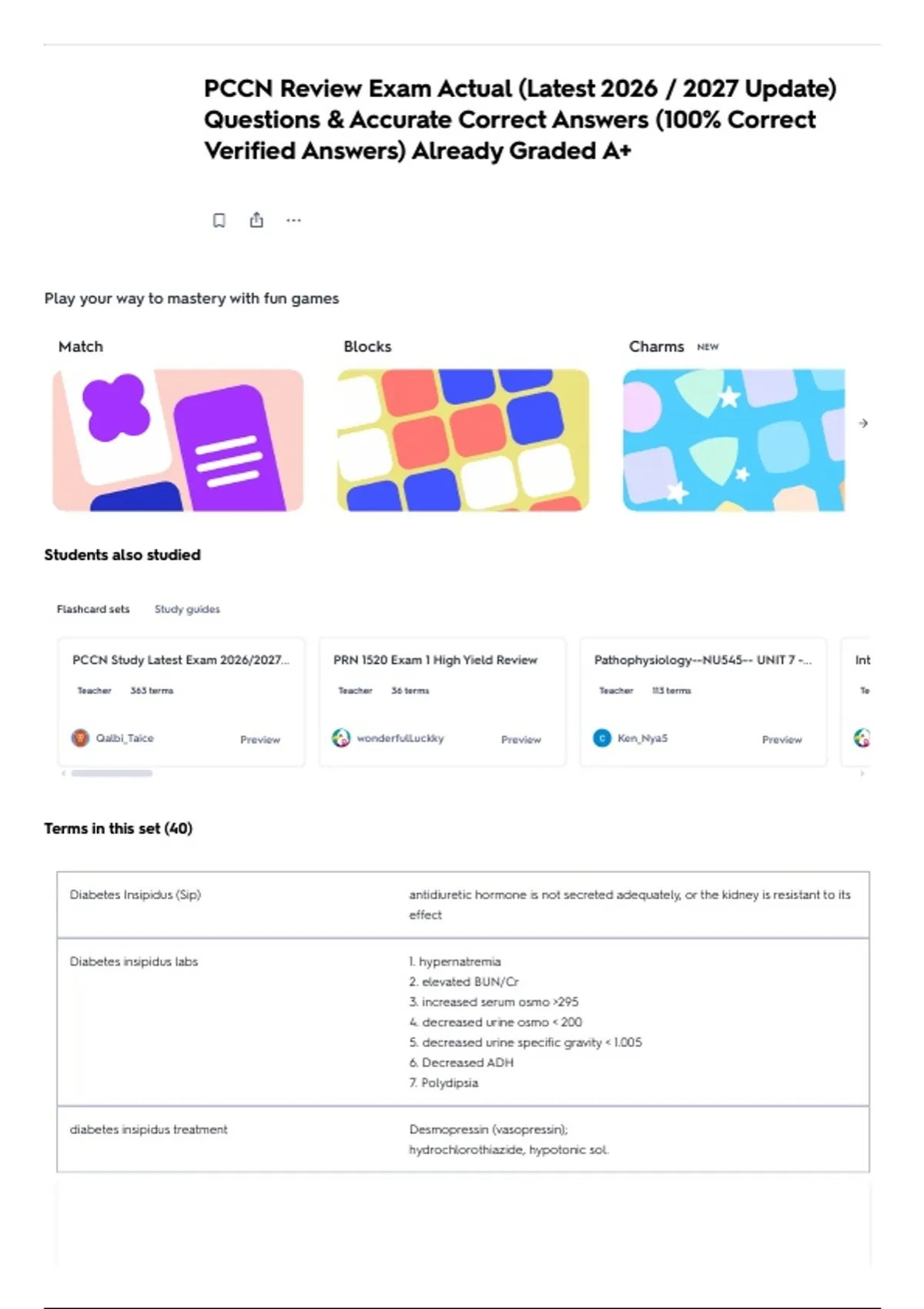Click the small right arrow of card scroller
Image resolution: width=924 pixels, height=1309 pixels.
(862, 773)
